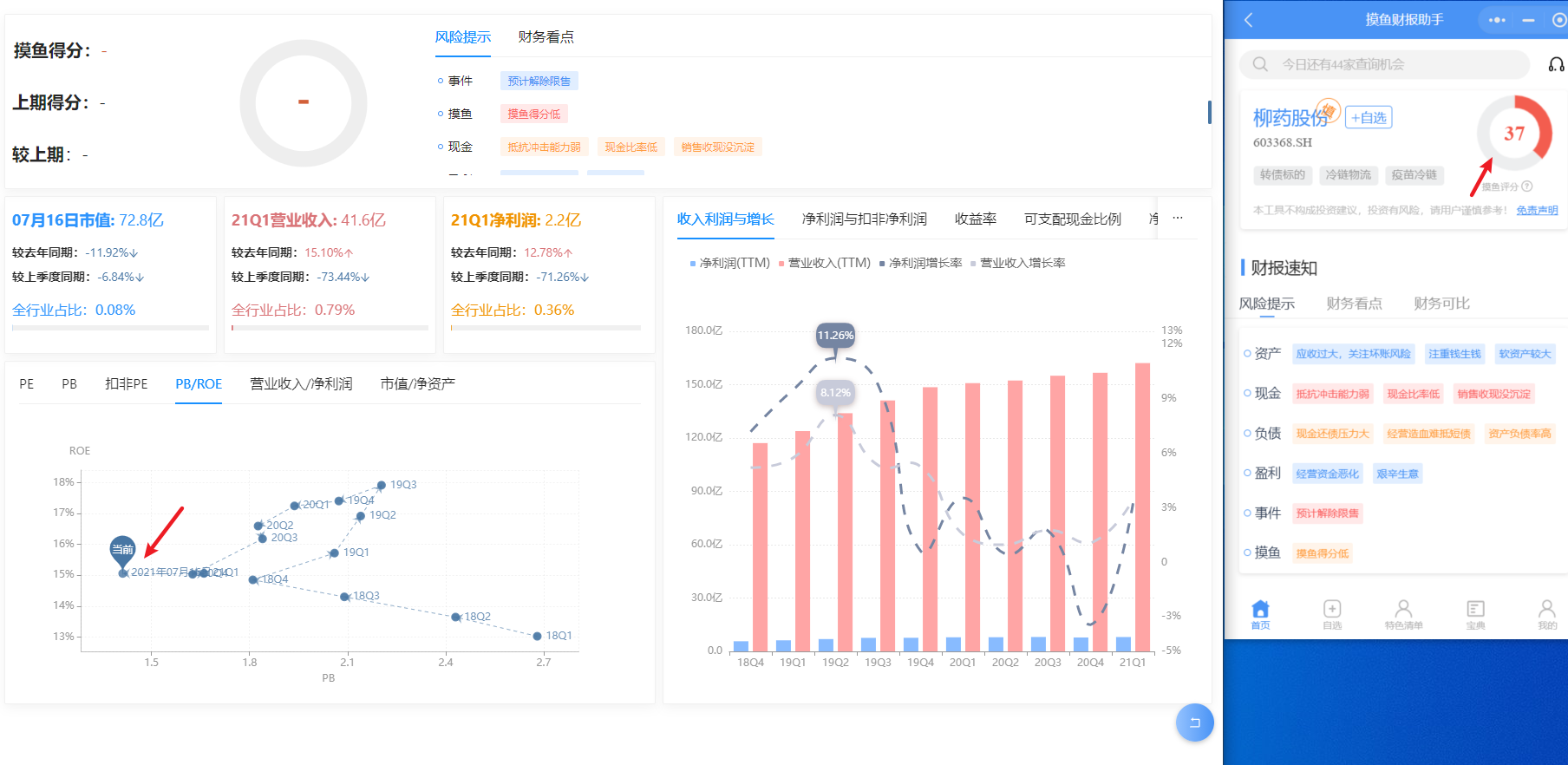The width and height of the screenshot is (1568, 765).
Task: Select the PE valuation tab
Action: point(27,384)
